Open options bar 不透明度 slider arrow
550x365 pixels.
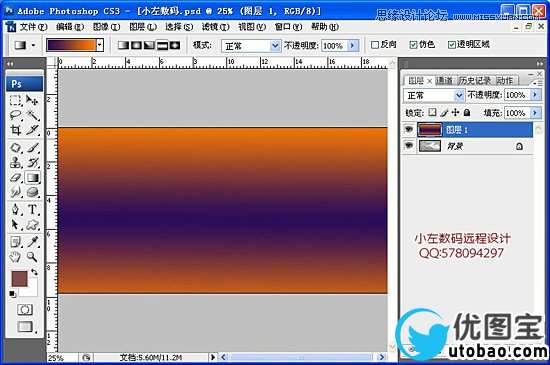click(353, 46)
